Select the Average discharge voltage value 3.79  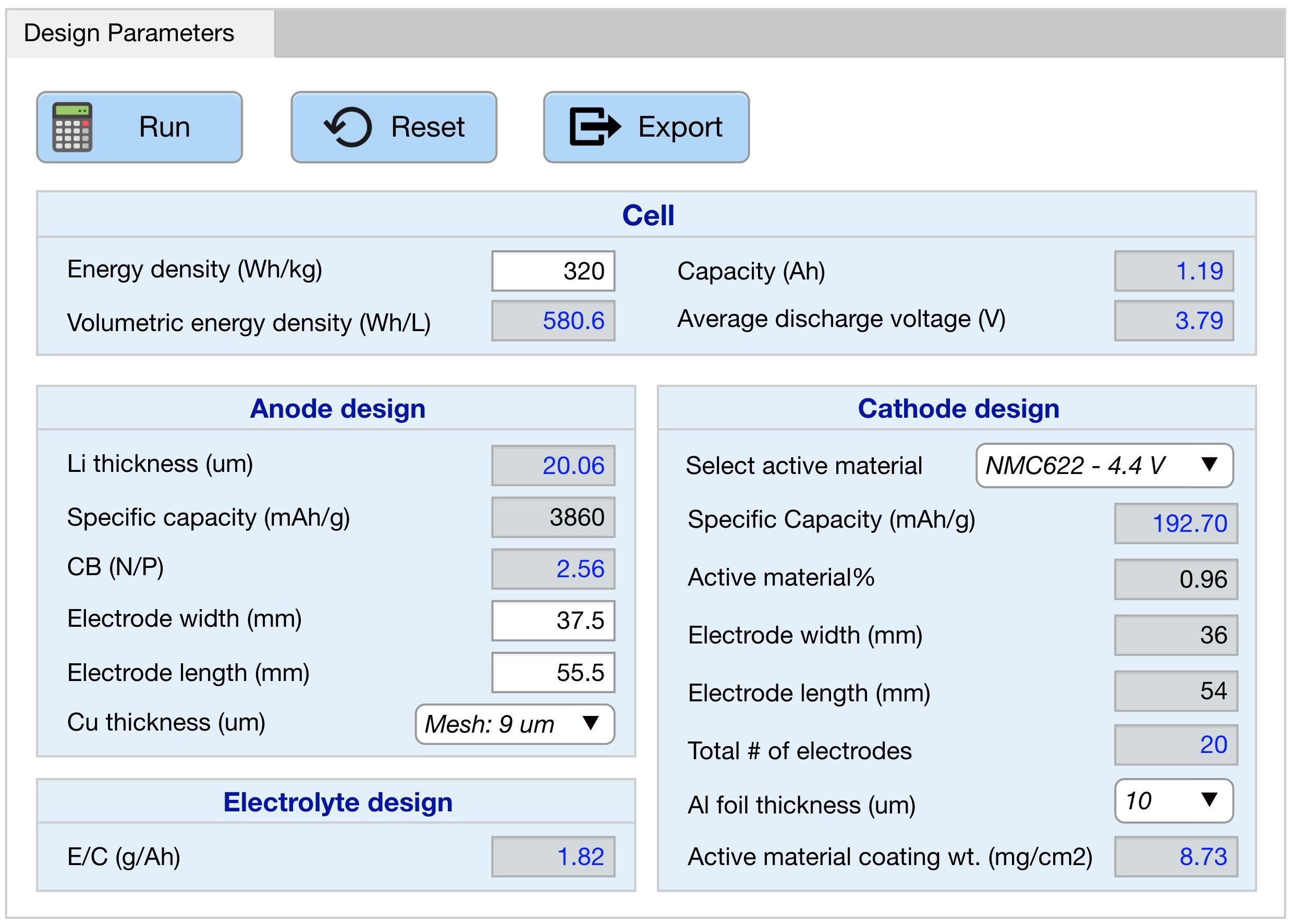[1174, 321]
